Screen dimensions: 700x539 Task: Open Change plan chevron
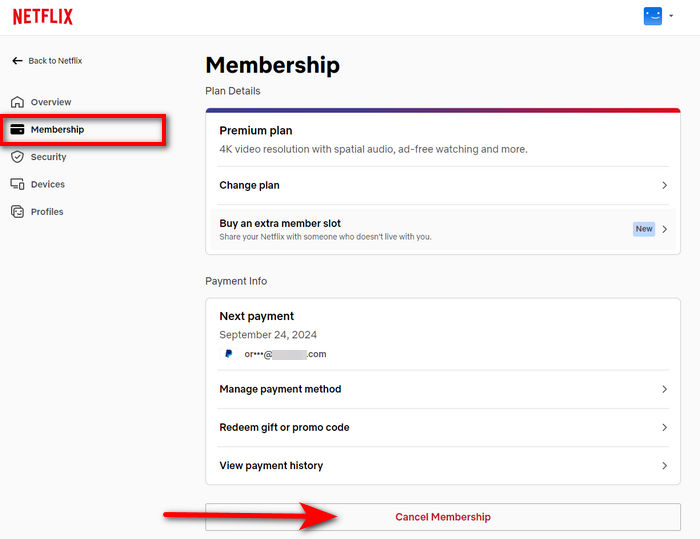[664, 185]
